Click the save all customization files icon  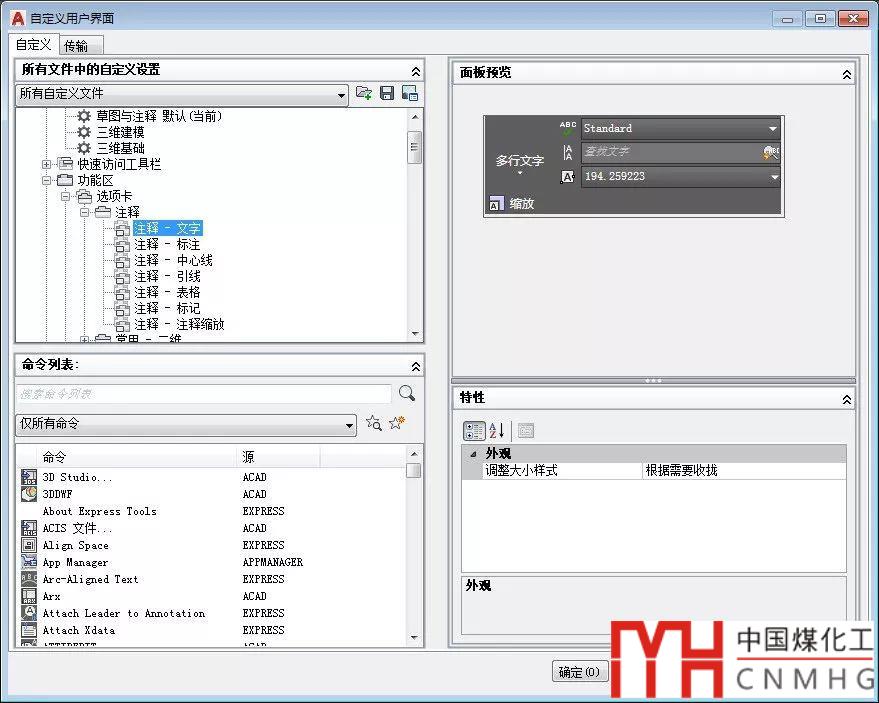(387, 93)
